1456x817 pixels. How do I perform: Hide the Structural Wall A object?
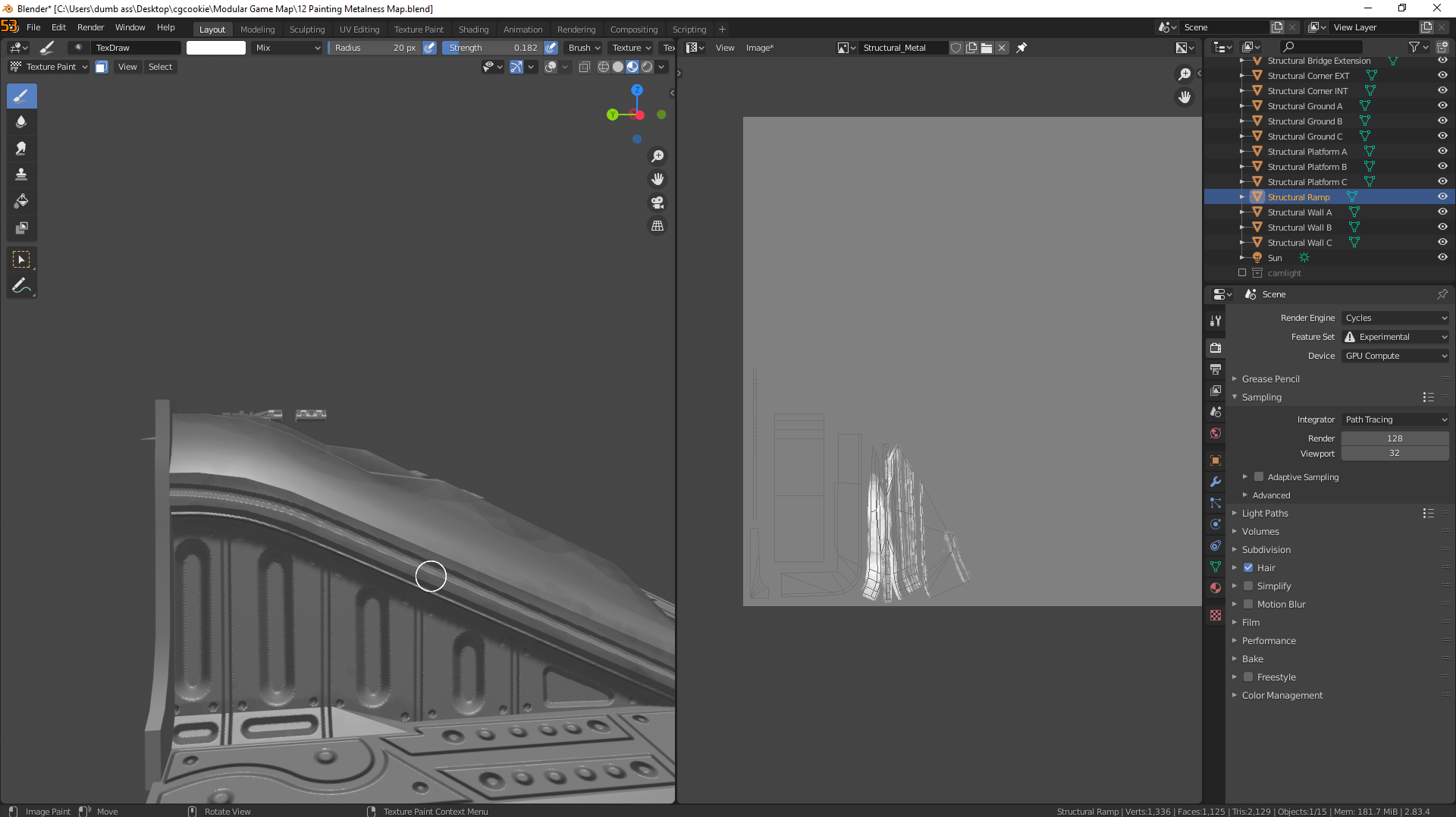(1442, 212)
